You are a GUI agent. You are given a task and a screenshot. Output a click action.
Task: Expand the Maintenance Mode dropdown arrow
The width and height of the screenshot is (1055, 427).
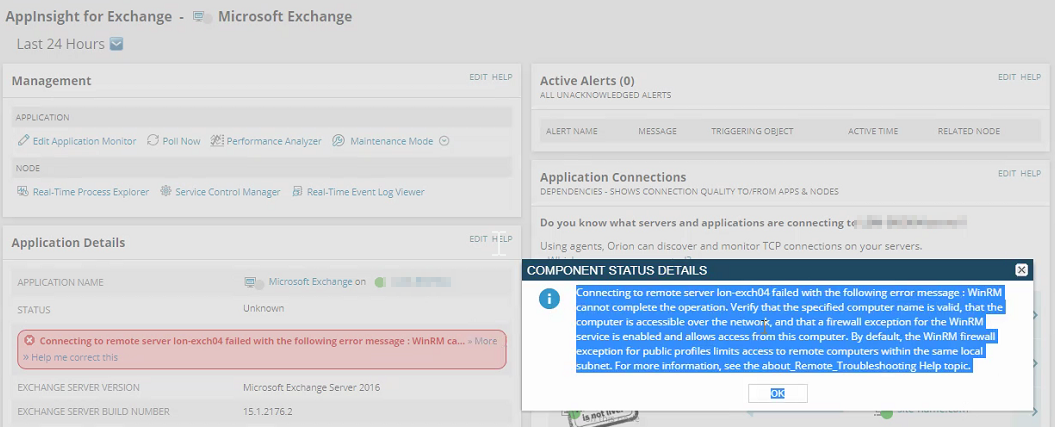444,141
